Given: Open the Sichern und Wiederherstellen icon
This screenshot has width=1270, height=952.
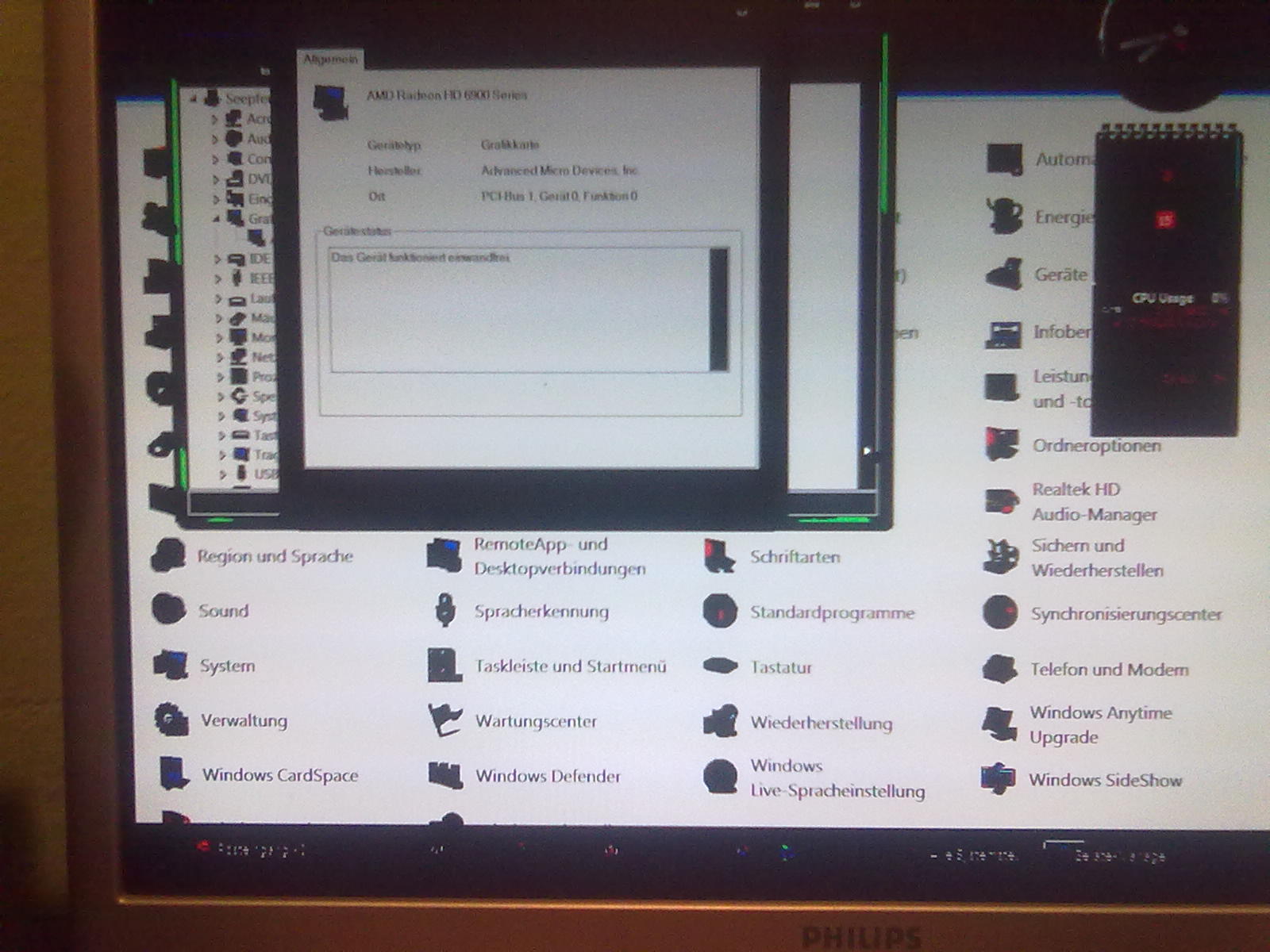Looking at the screenshot, I should [1001, 557].
